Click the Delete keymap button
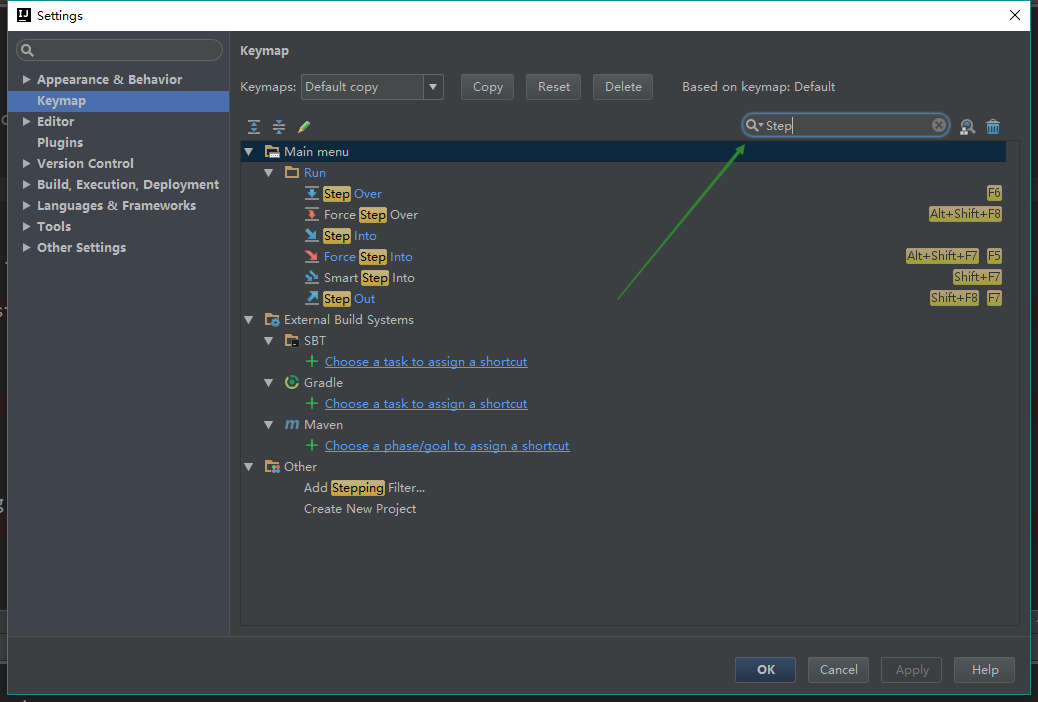The height and width of the screenshot is (702, 1038). tap(623, 87)
